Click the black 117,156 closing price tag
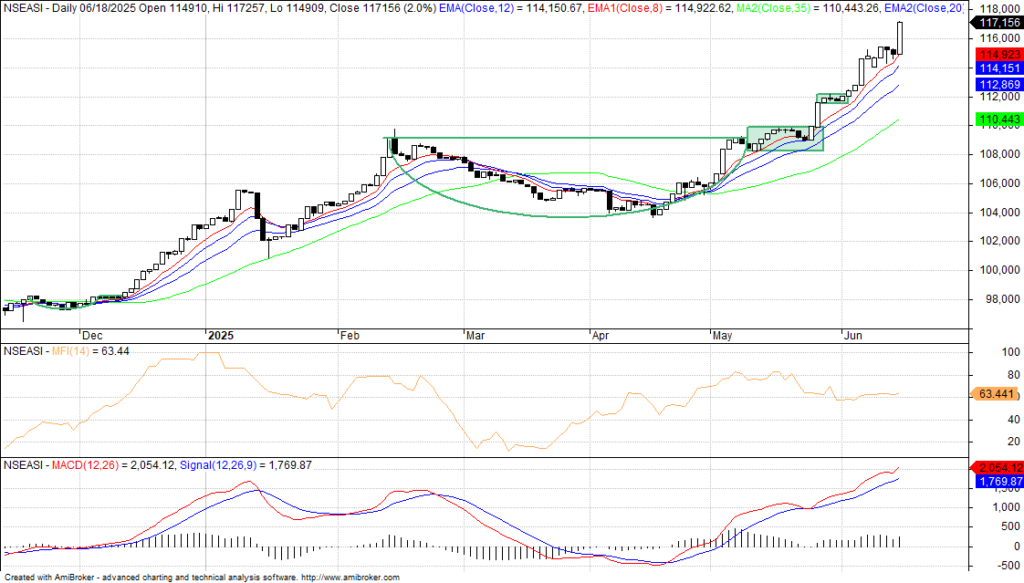Viewport: 1024px width, 583px height. [x=997, y=21]
